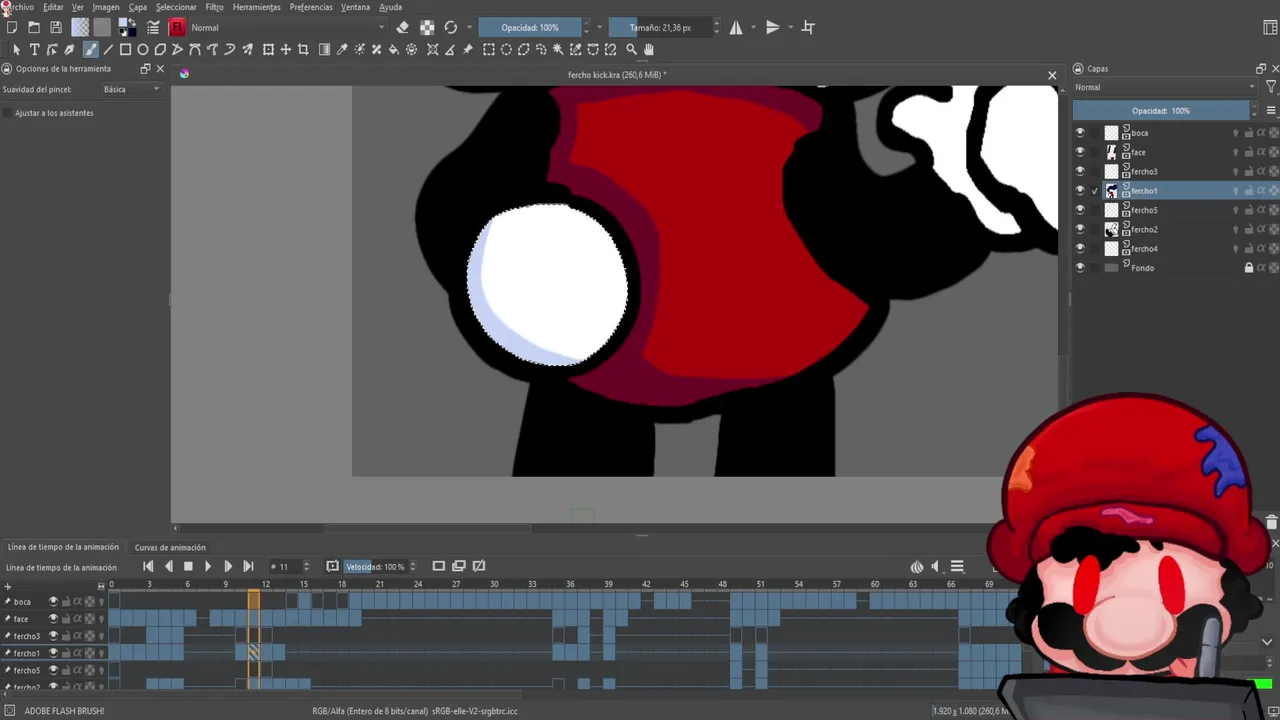
Task: Select the Color Picker eyedropper tool
Action: coord(342,49)
